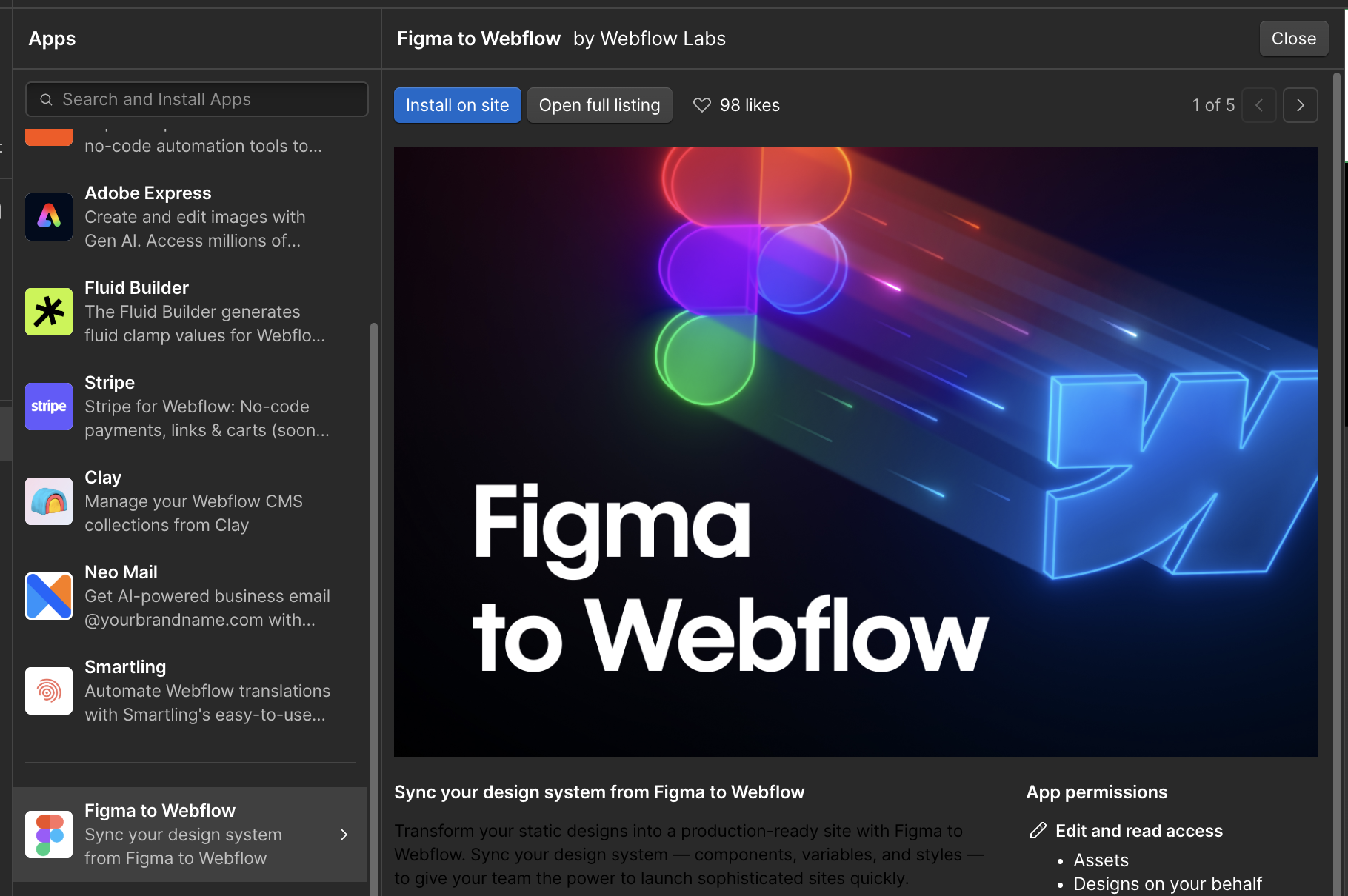Screen dimensions: 1348x896
Task: Close the app details panel
Action: tap(1294, 39)
